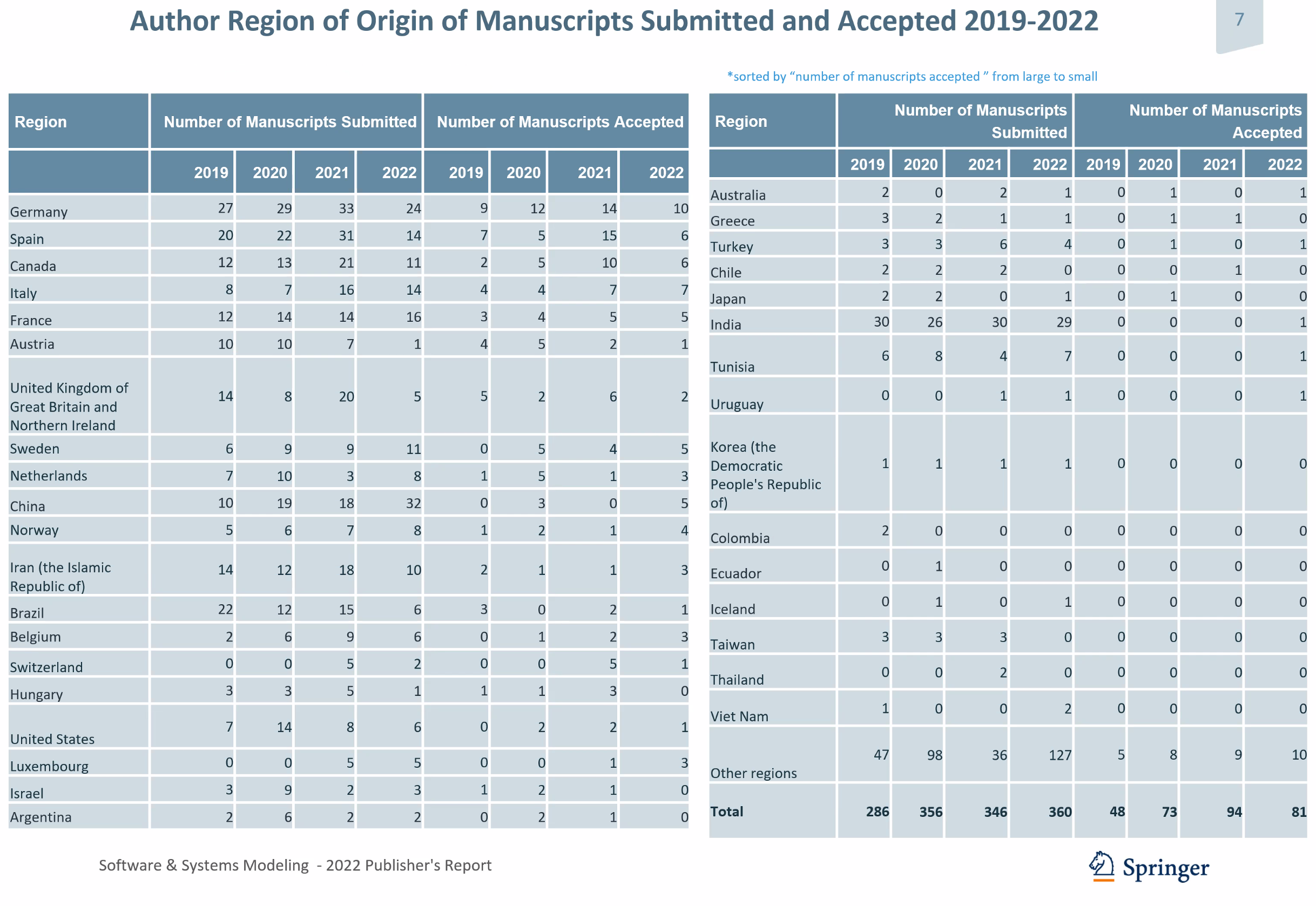Select the Germany region row label
Screen dimensions: 1316x906
(x=78, y=208)
